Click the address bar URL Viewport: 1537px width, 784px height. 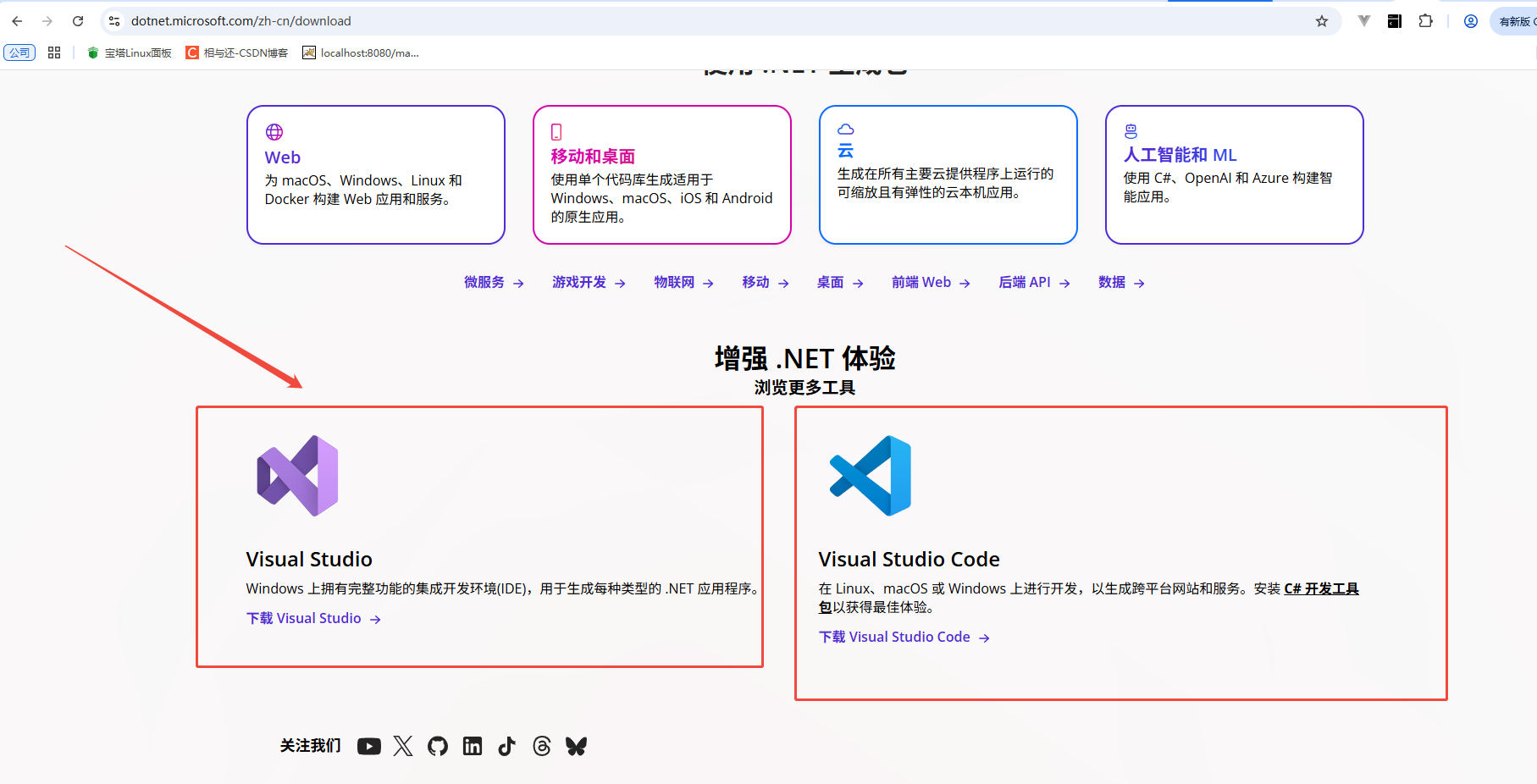[241, 21]
